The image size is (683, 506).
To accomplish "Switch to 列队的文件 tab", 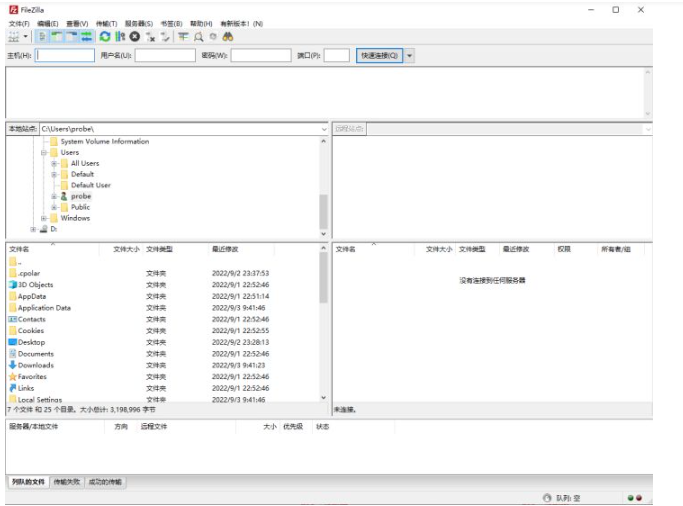I will click(28, 482).
